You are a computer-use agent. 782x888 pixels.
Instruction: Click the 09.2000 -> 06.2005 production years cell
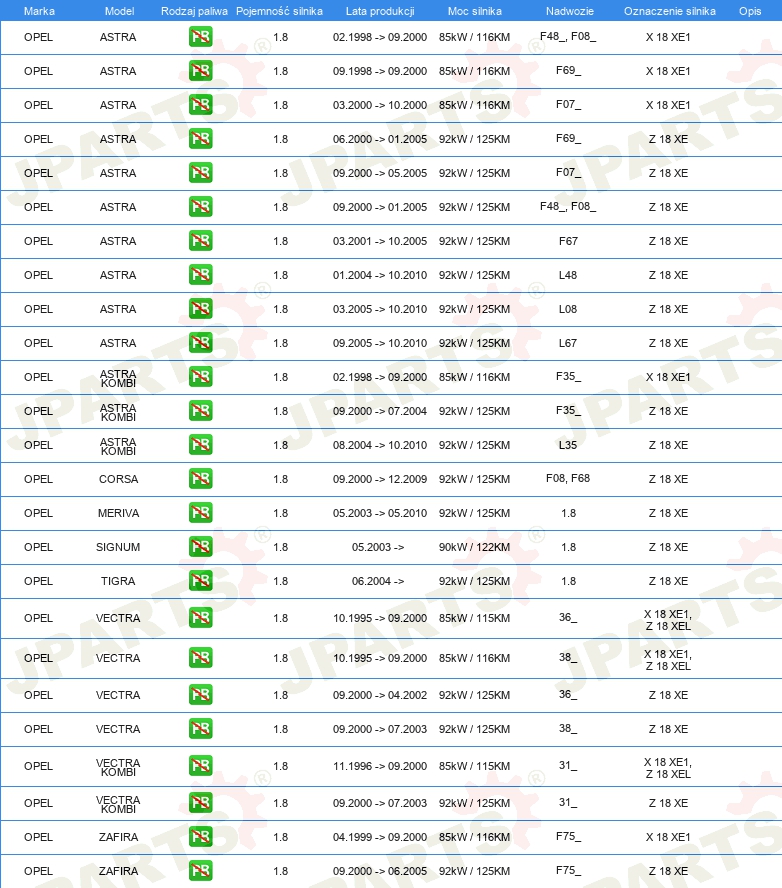380,871
